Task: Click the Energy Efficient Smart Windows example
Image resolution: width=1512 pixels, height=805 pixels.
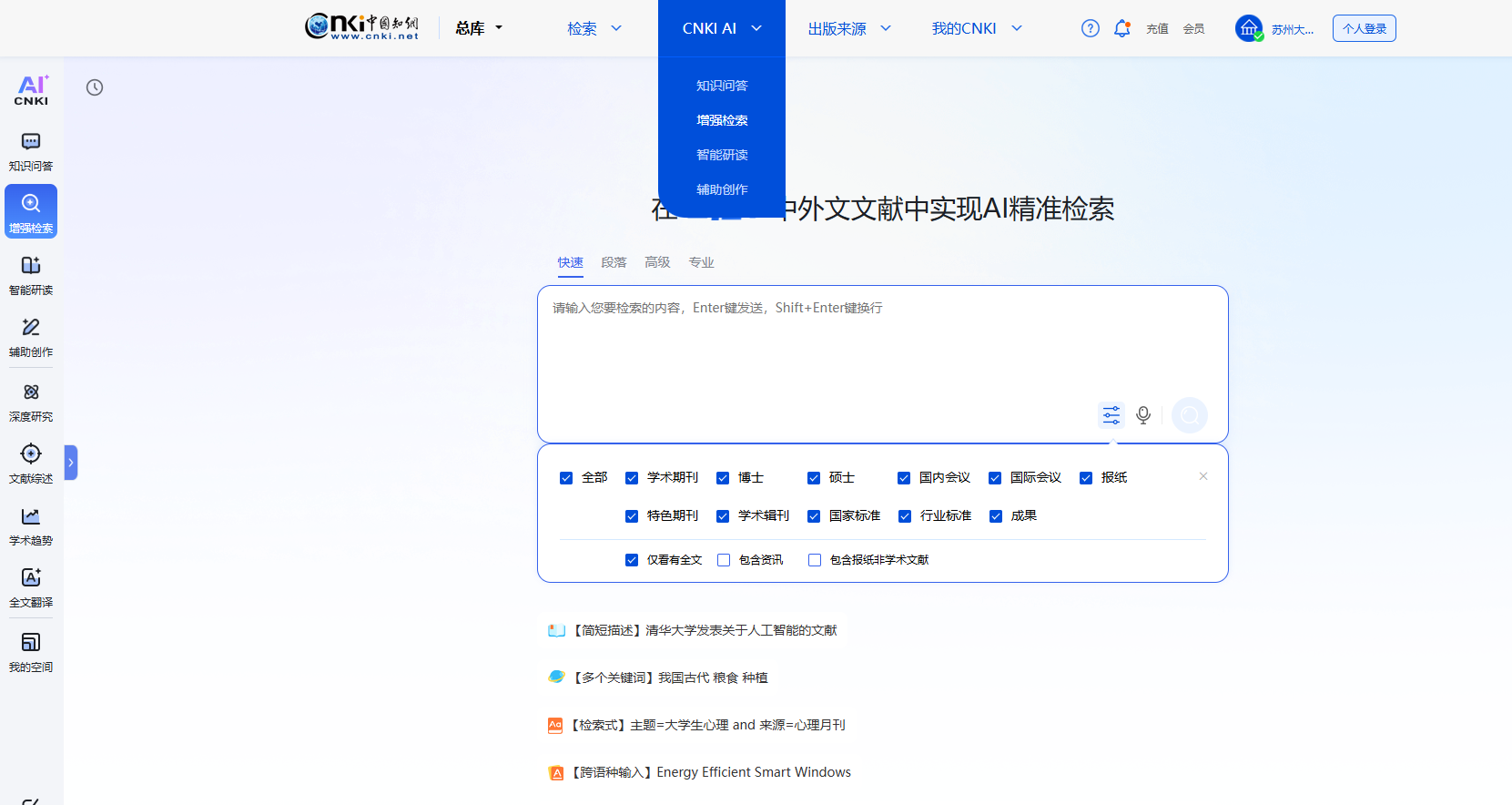Action: coord(753,772)
